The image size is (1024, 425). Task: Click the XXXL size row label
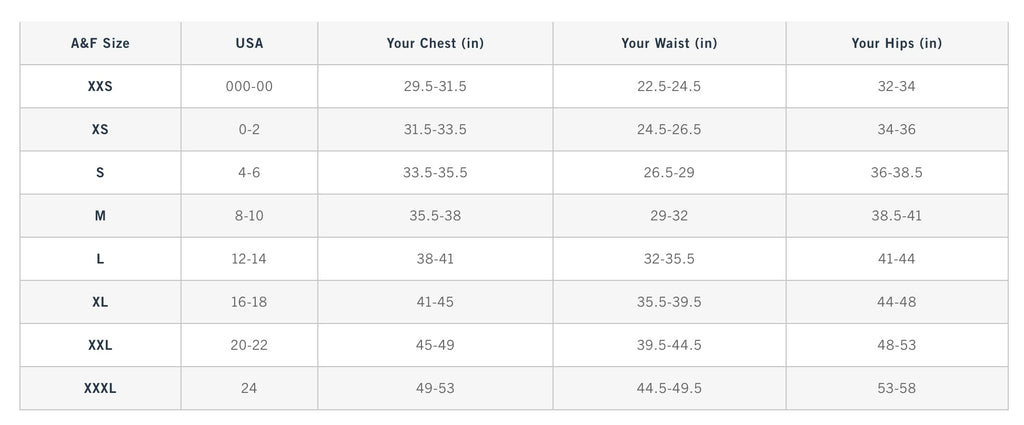coord(100,388)
